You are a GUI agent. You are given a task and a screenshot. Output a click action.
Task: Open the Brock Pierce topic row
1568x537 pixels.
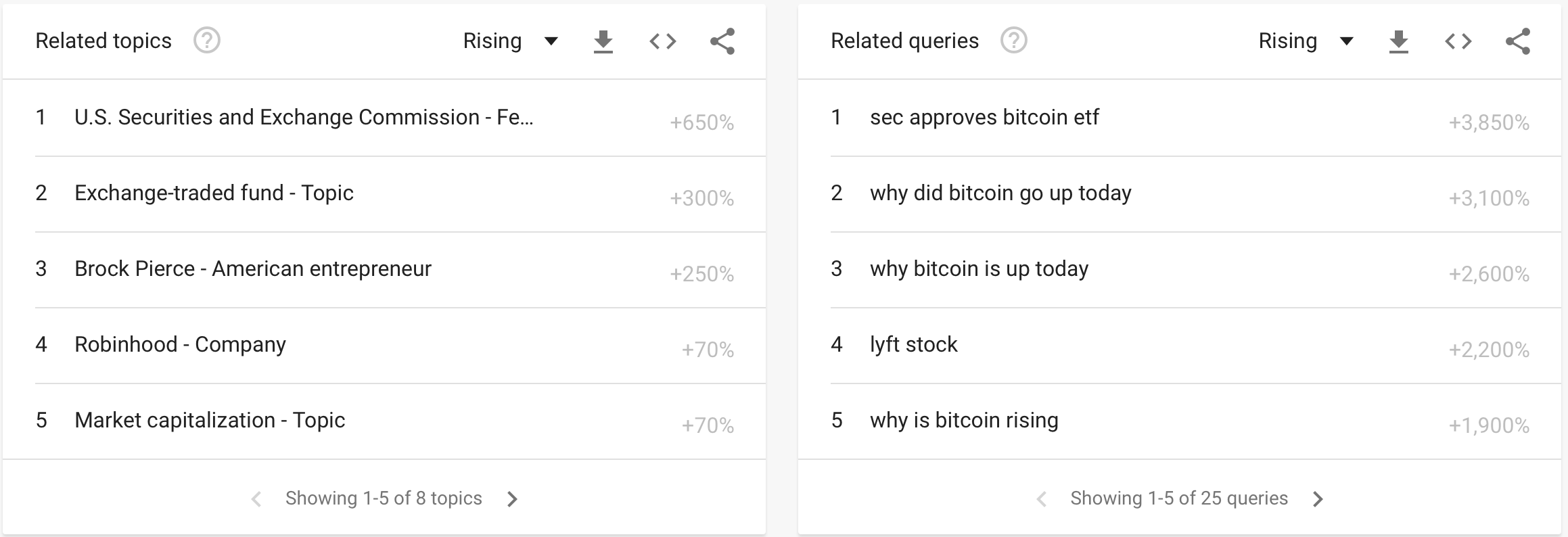pos(253,269)
